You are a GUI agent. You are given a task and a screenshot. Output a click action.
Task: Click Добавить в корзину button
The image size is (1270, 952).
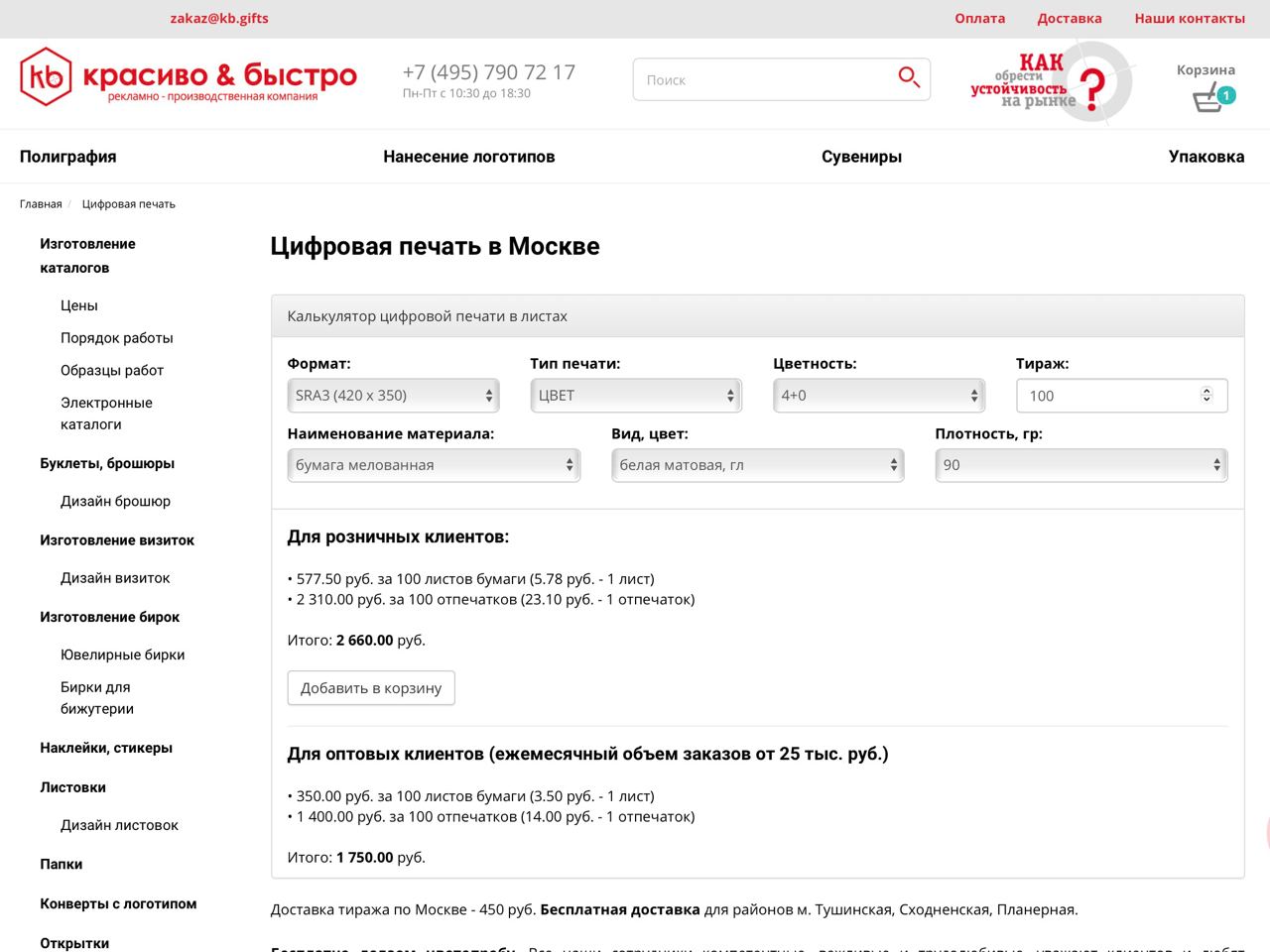(371, 688)
